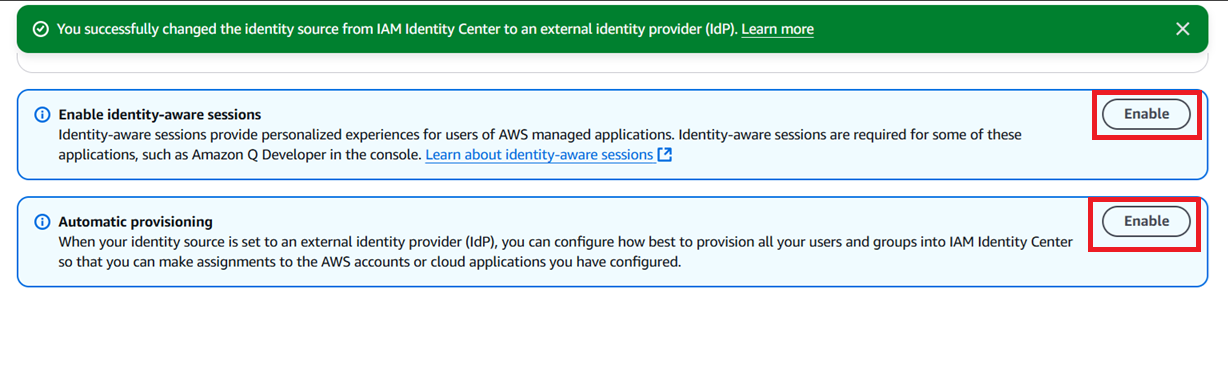Click the green checkmark success icon
The height and width of the screenshot is (378, 1228).
pos(40,29)
